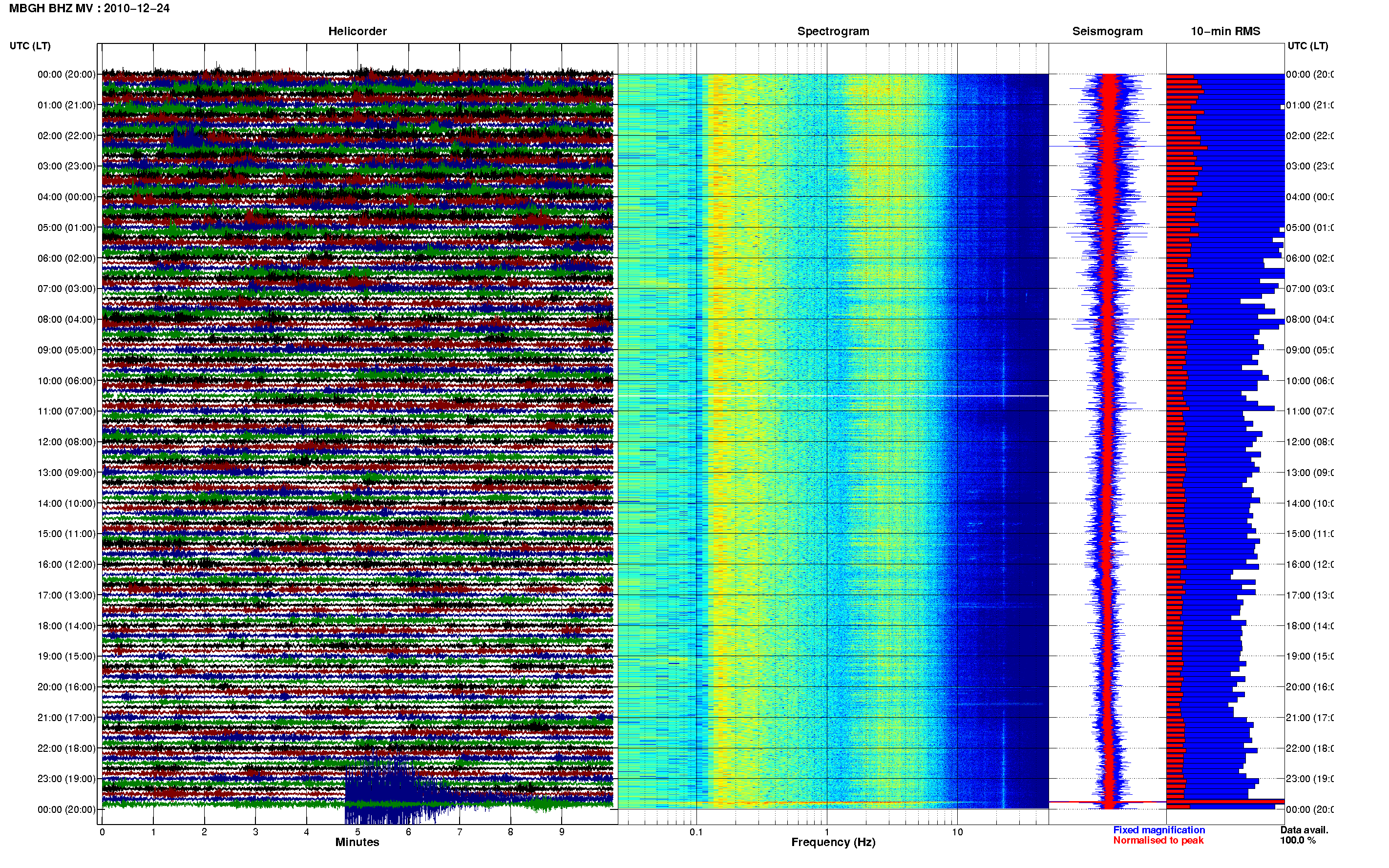Screen dimensions: 1389x868
Task: Click the left time label '21:00 (17:00)'
Action: click(66, 718)
